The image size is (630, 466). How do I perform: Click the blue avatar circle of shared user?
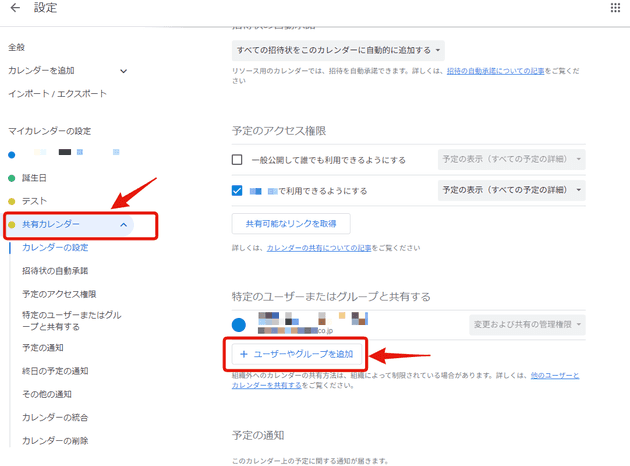(239, 325)
